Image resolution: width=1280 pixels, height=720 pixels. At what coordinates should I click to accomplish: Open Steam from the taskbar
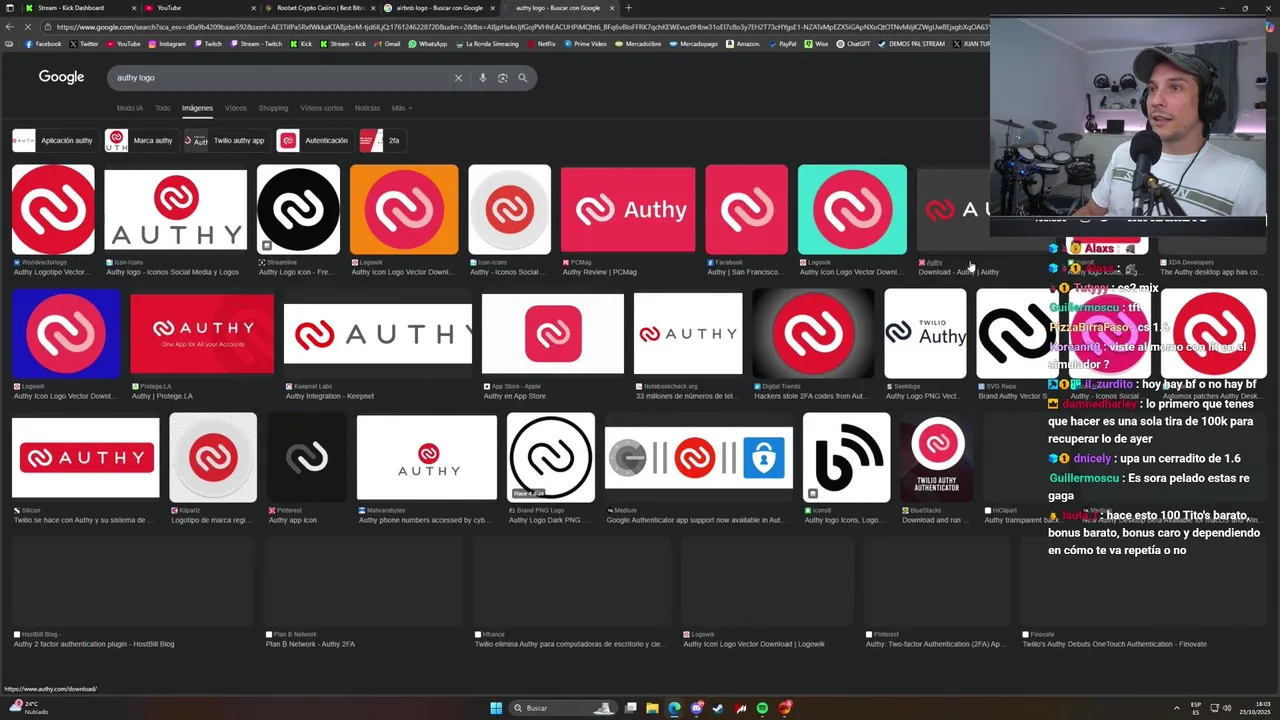[718, 708]
